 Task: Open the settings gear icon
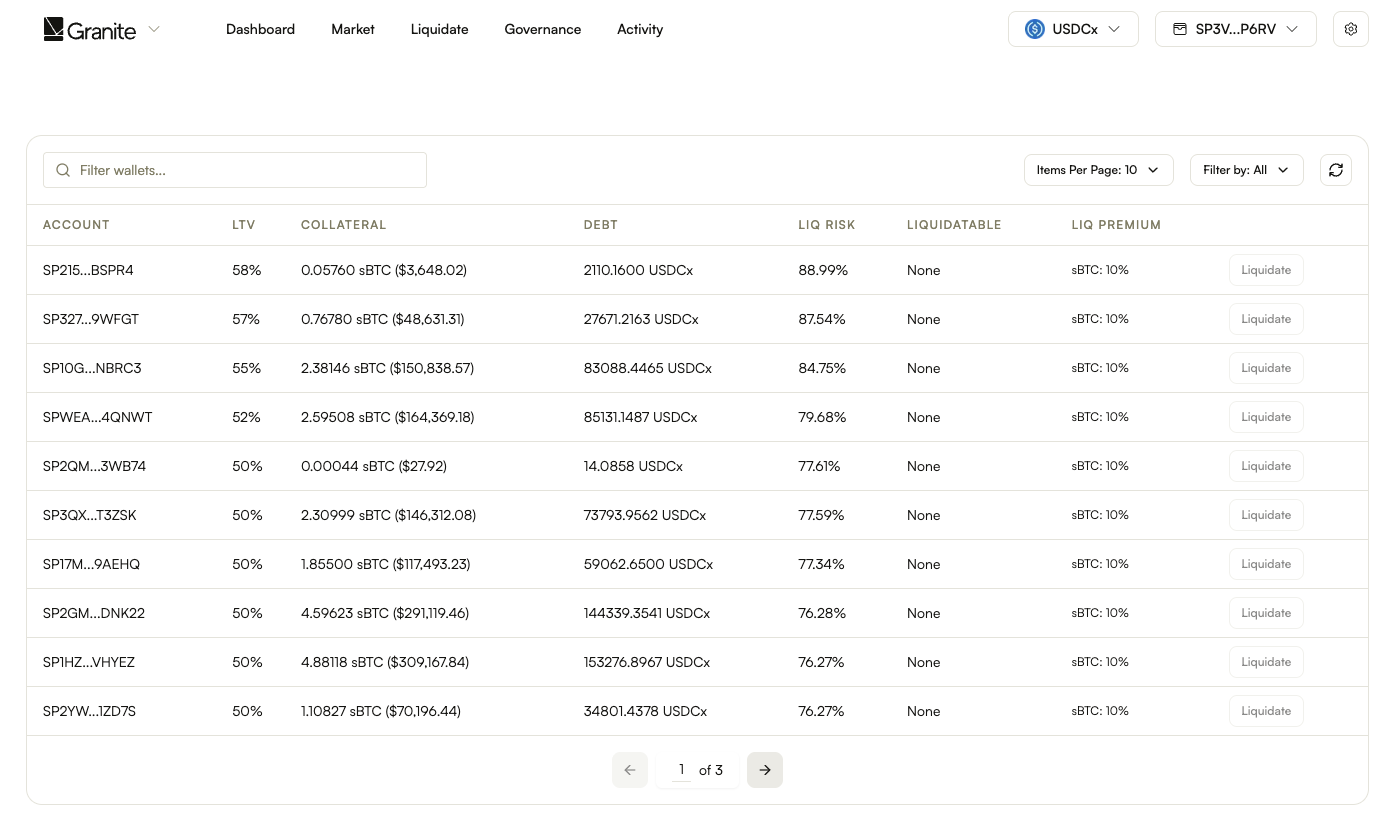tap(1351, 29)
